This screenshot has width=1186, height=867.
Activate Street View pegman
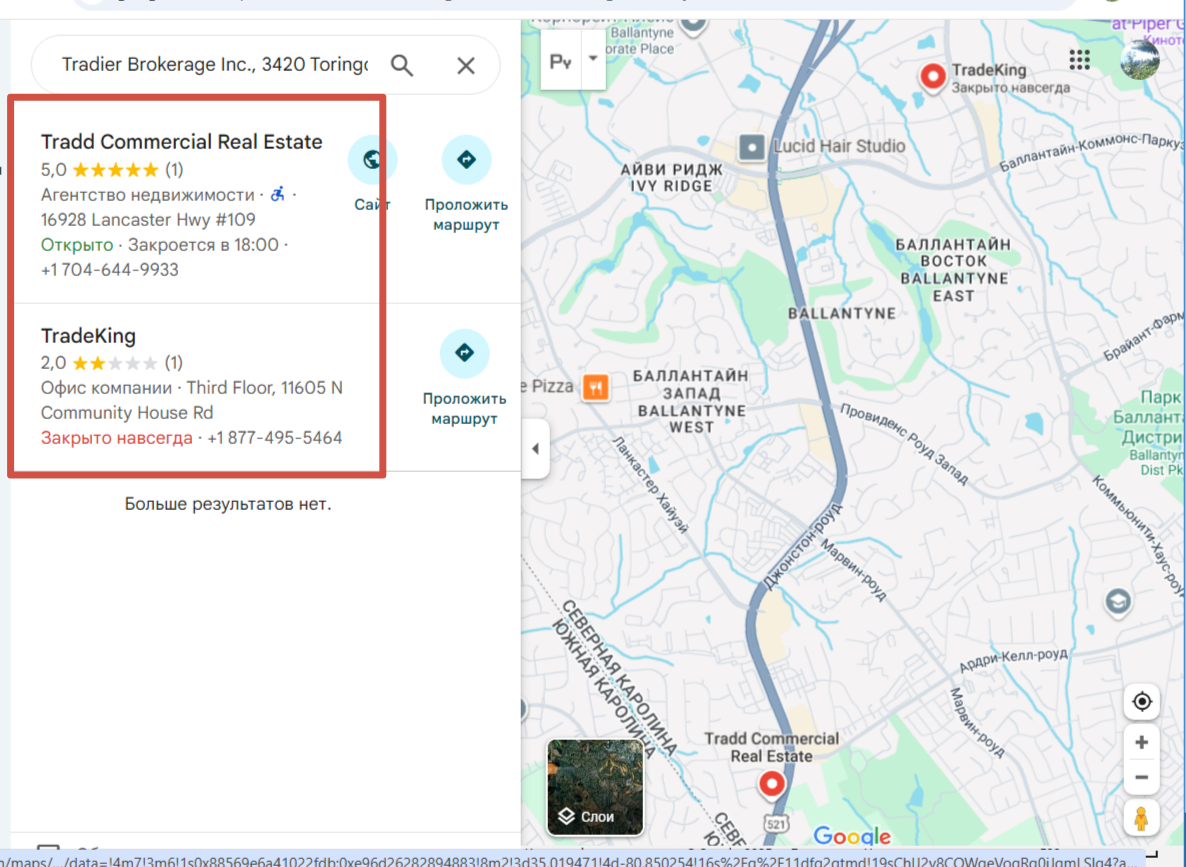1141,817
